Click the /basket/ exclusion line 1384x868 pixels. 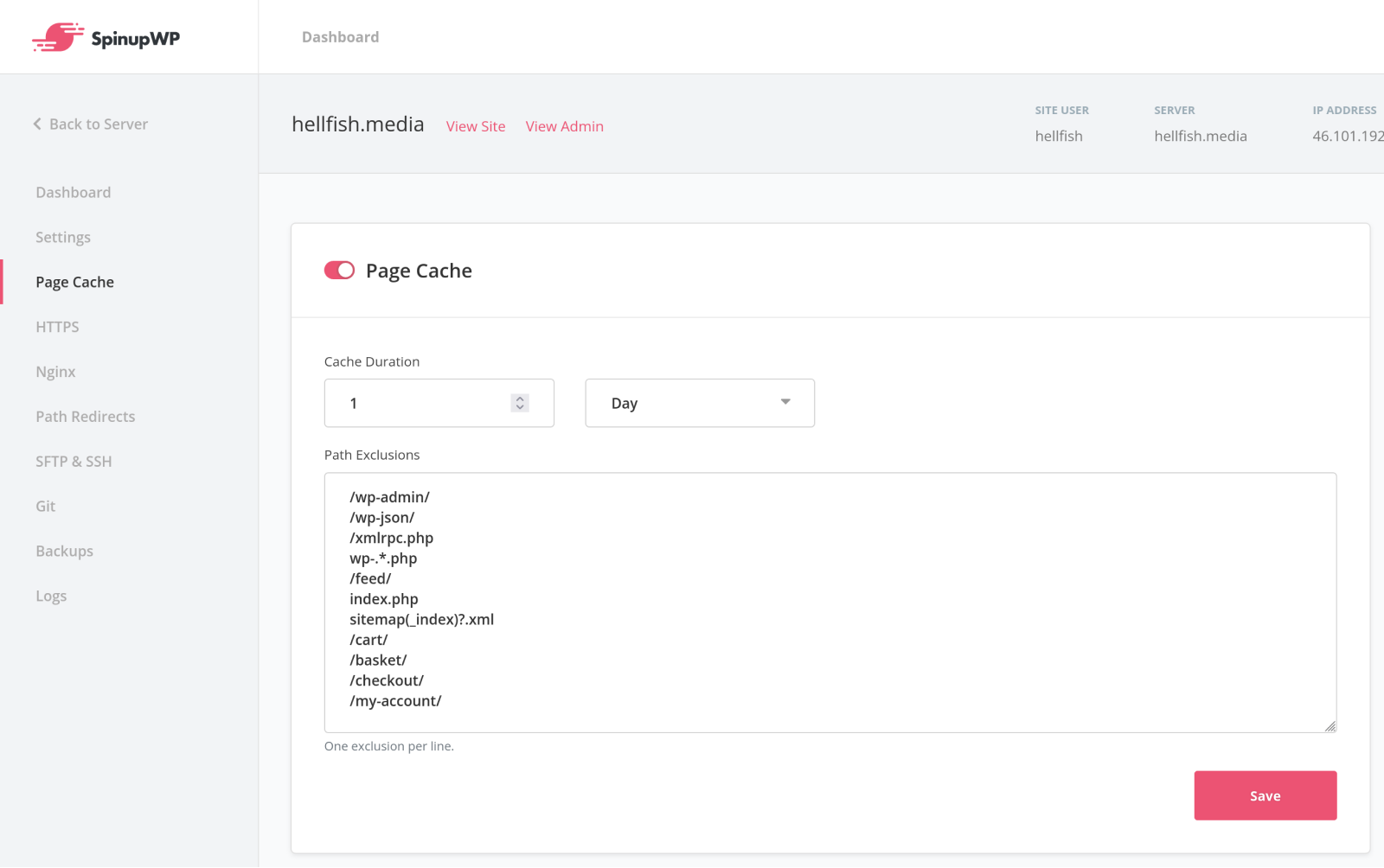click(378, 661)
